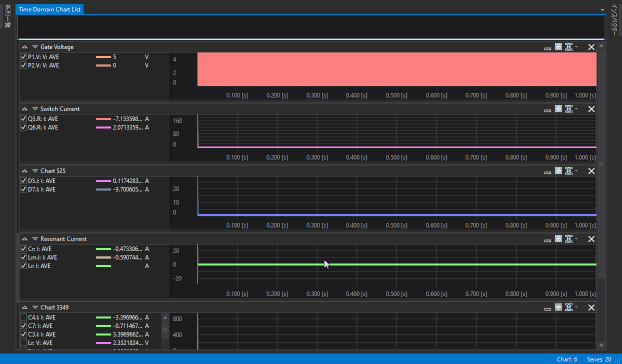The height and width of the screenshot is (364, 622).
Task: Click the green color swatch for Cr: I
Action: point(103,249)
